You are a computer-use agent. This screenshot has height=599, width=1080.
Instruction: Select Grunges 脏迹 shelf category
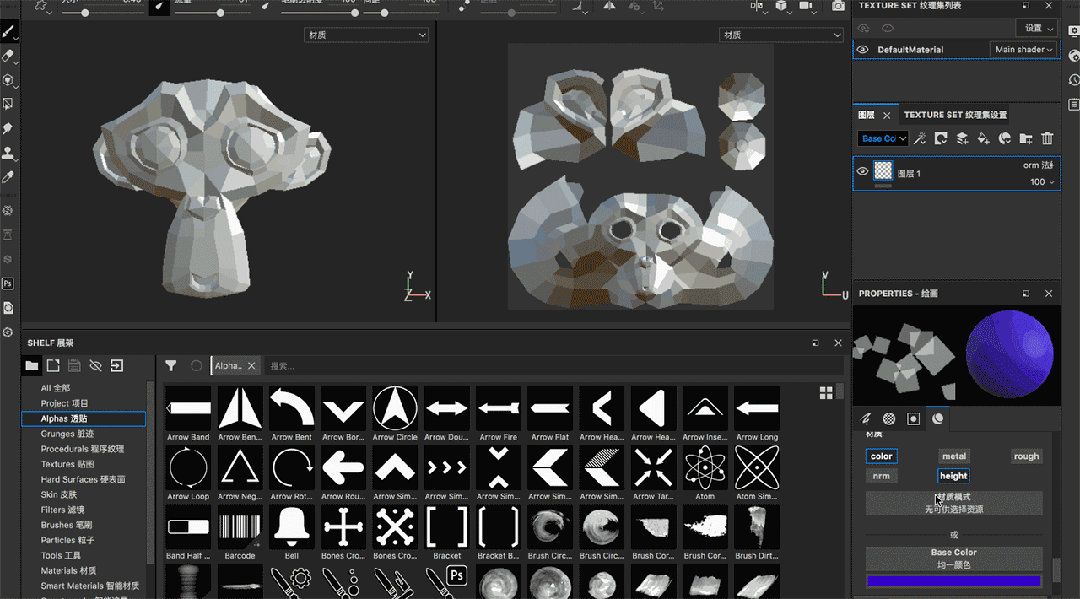(x=67, y=434)
